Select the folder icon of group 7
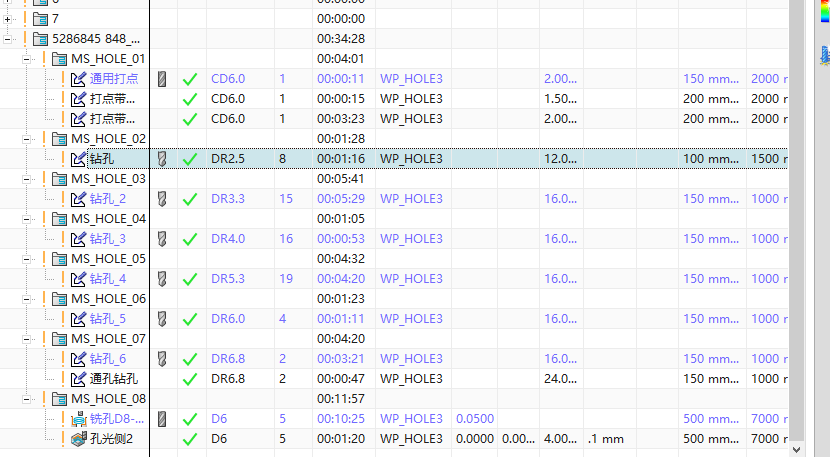The width and height of the screenshot is (830, 457). coord(40,19)
